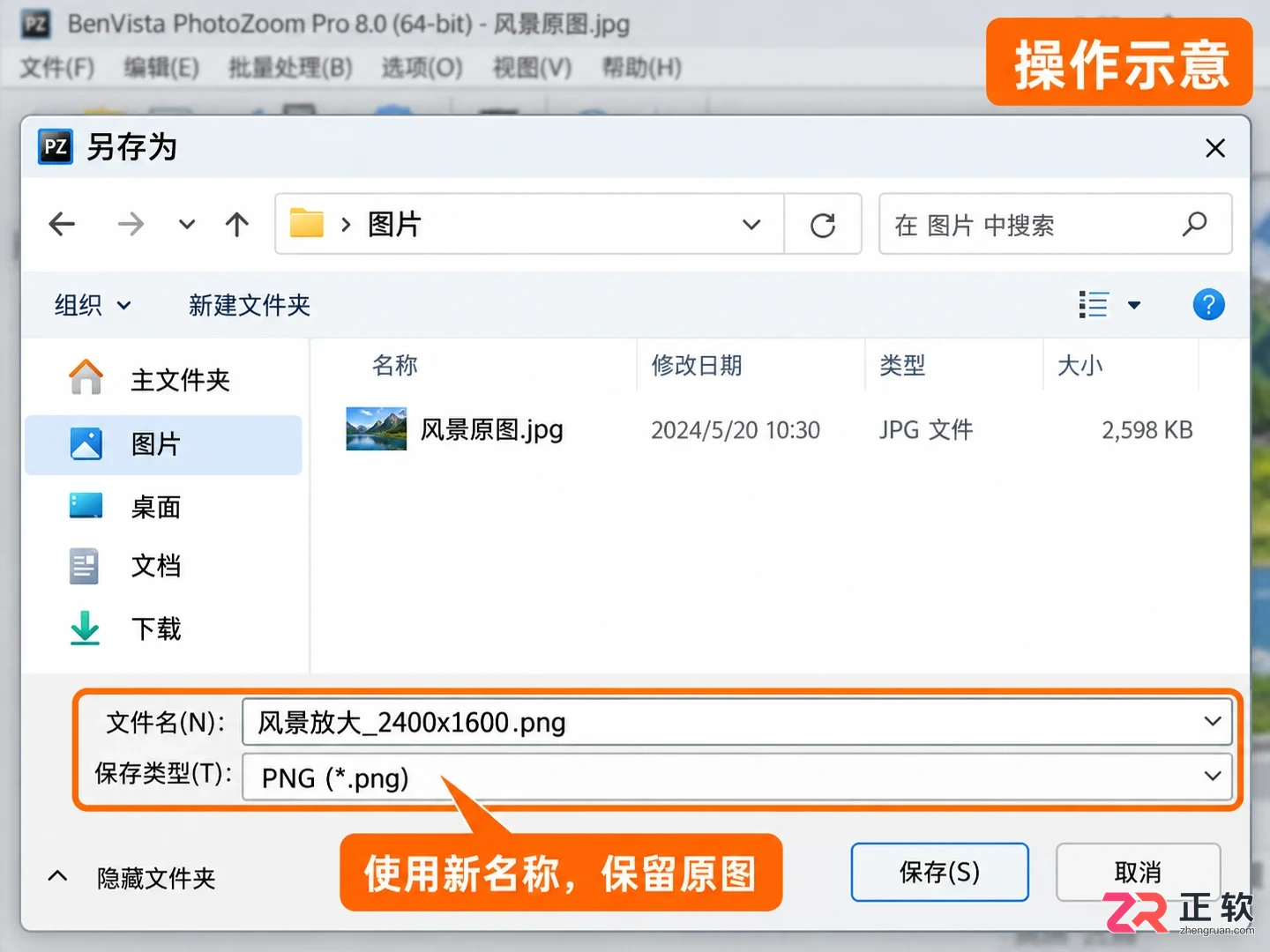
Task: Open the 帮助(H) menu in PhotoZoom
Action: tap(641, 68)
